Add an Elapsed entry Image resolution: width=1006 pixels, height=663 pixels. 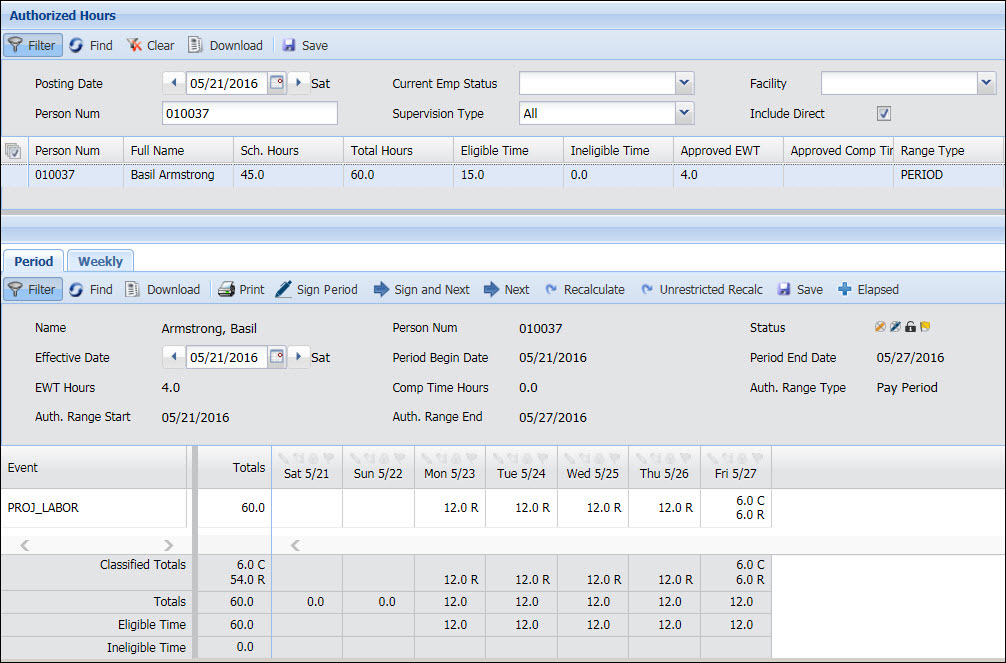click(x=845, y=289)
